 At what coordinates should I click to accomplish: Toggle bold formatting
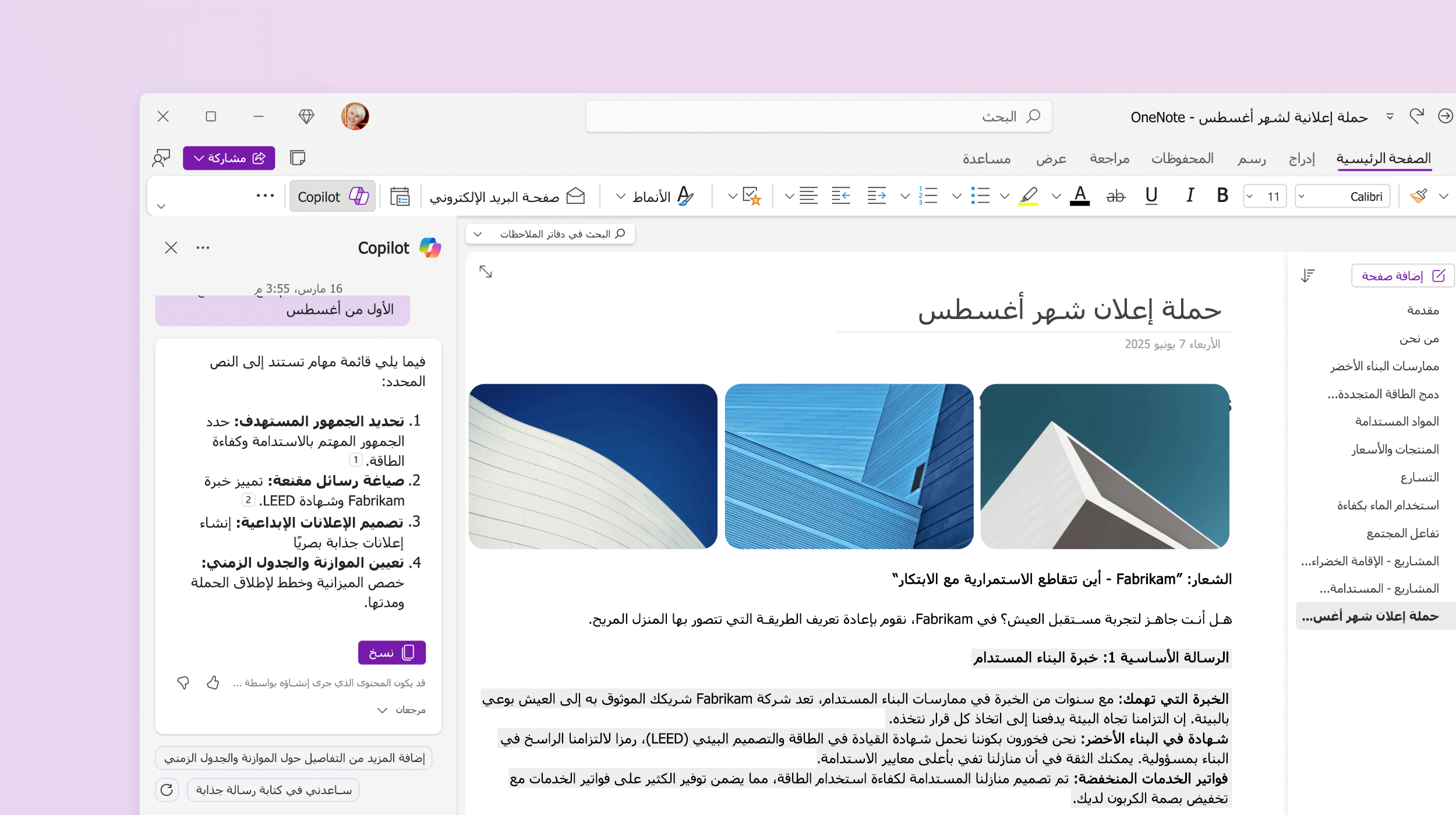(x=1222, y=196)
